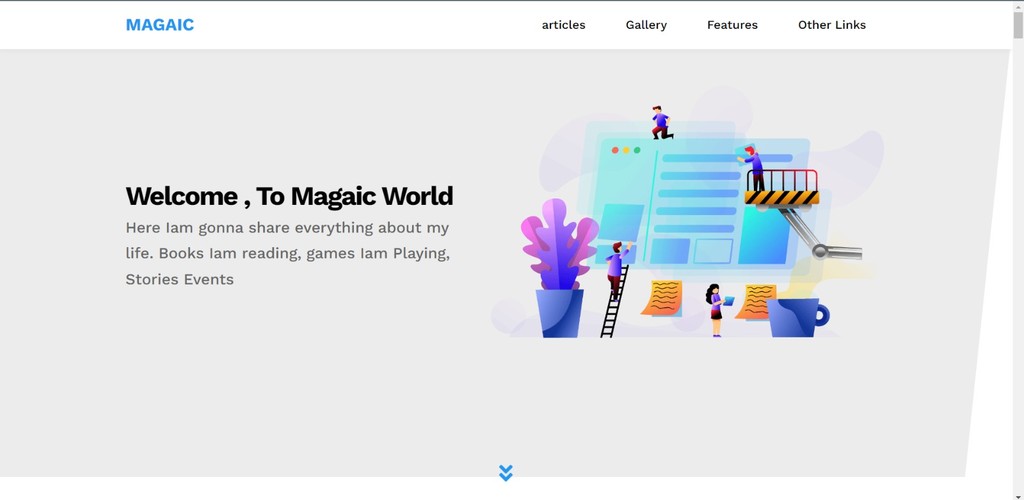The image size is (1024, 500).
Task: Click the orange sticky note beside the mug
Action: click(x=756, y=301)
